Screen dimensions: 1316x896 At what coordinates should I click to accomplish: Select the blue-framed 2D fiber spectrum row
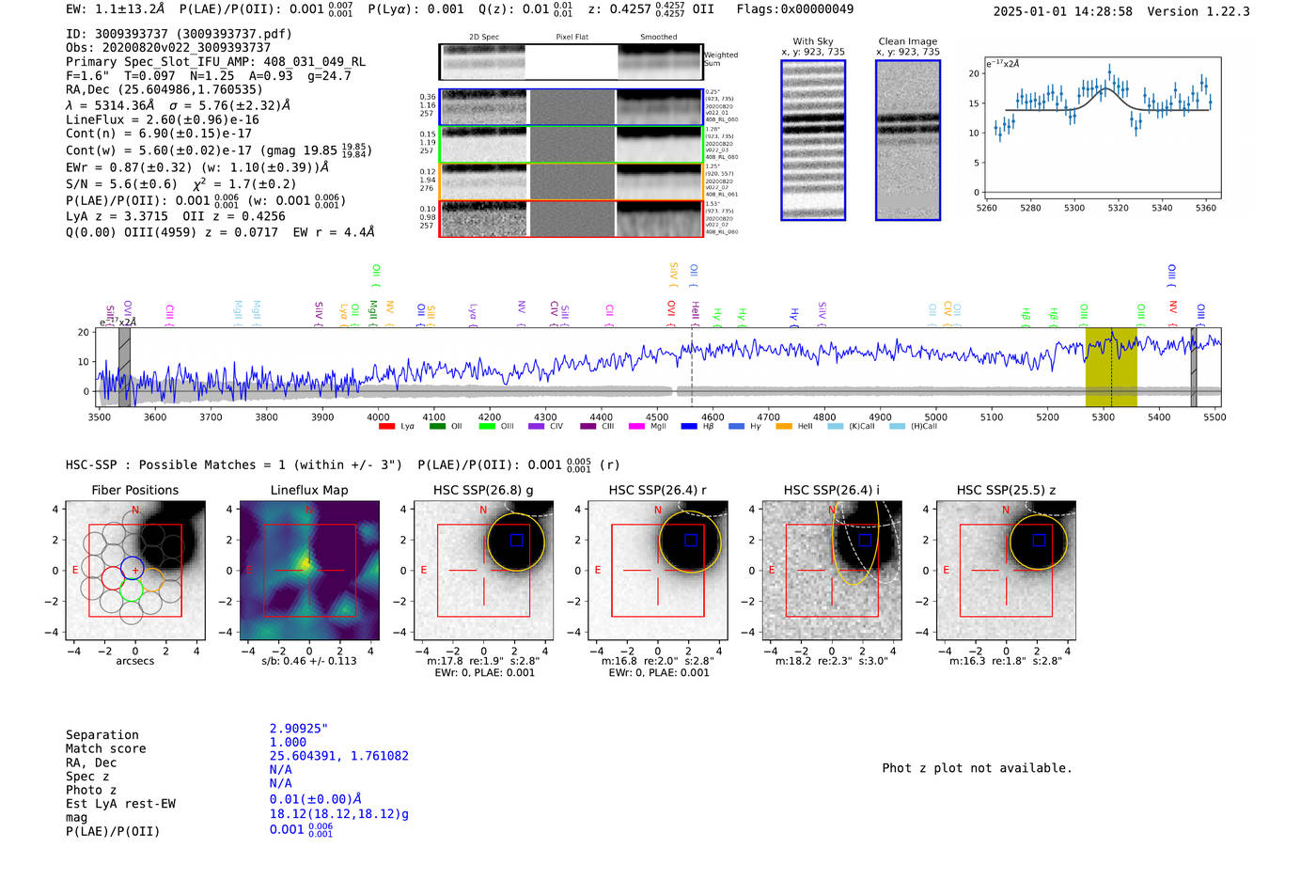pyautogui.click(x=571, y=107)
